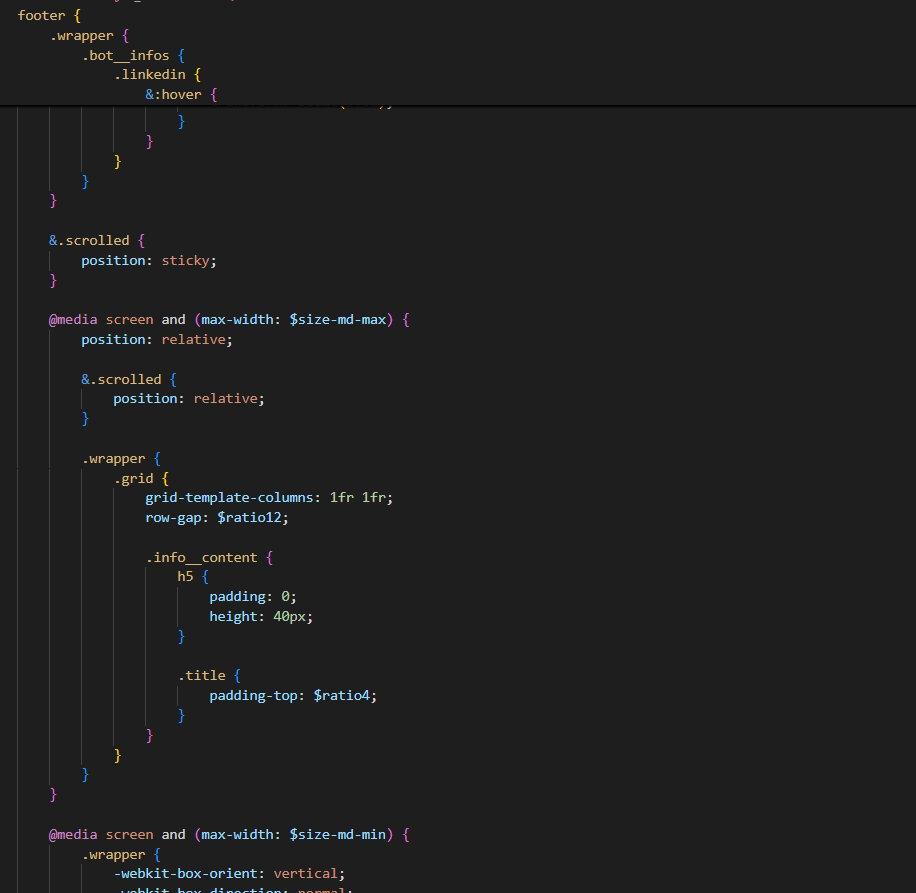Click the $size-md-min variable

pyautogui.click(x=341, y=834)
